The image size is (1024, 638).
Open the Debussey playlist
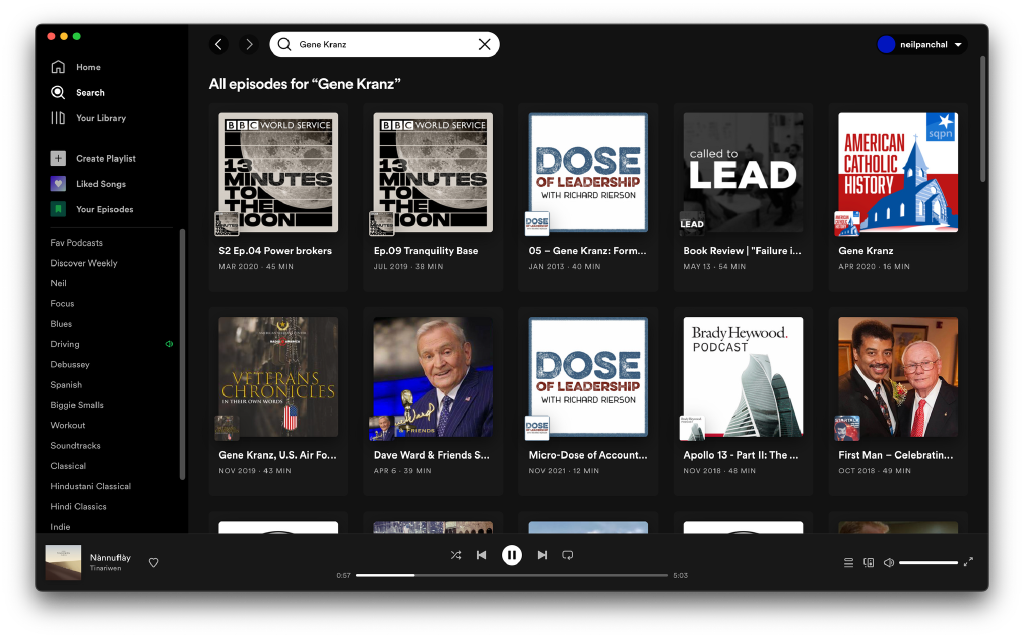coord(70,364)
